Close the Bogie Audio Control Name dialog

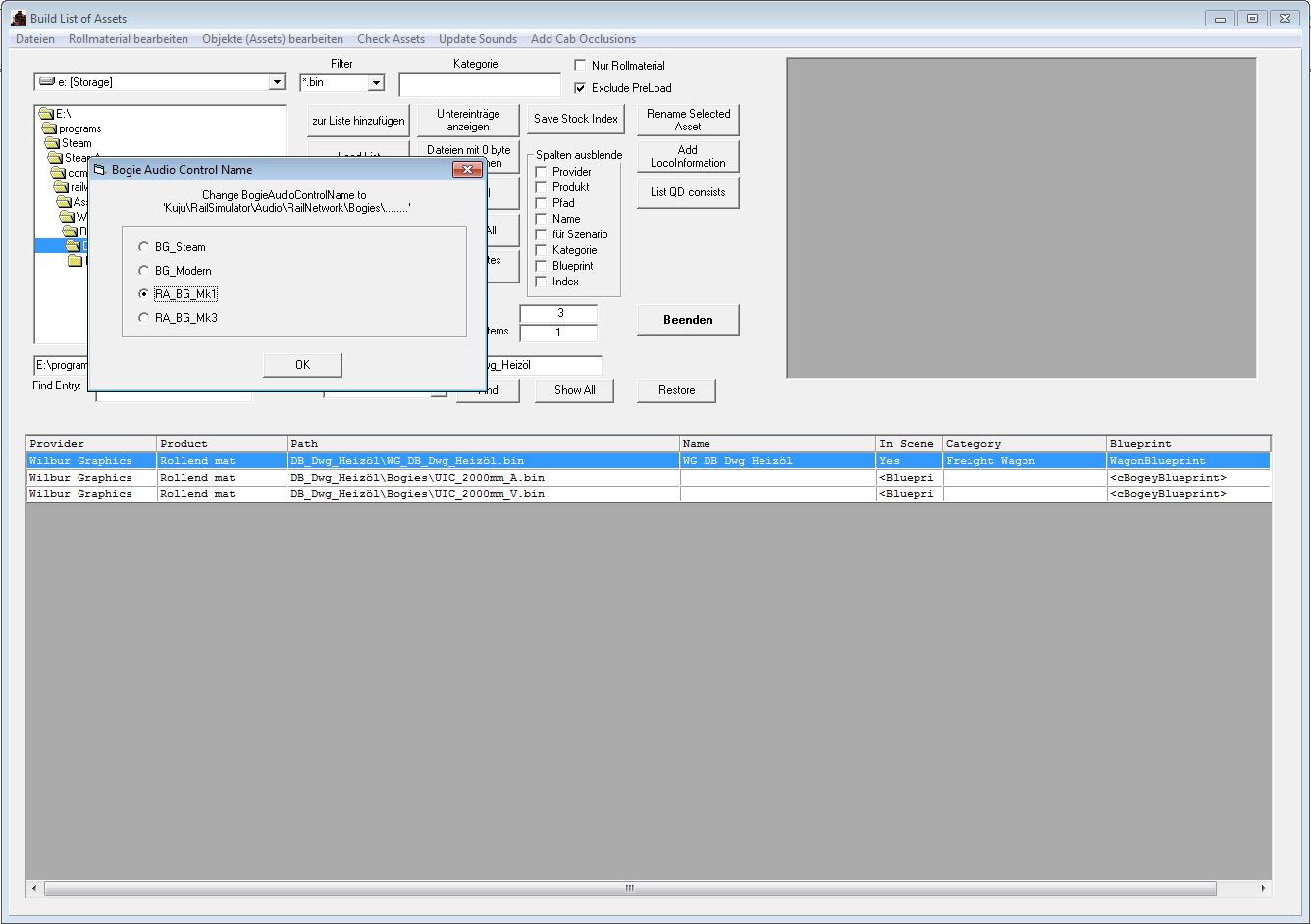coord(465,170)
